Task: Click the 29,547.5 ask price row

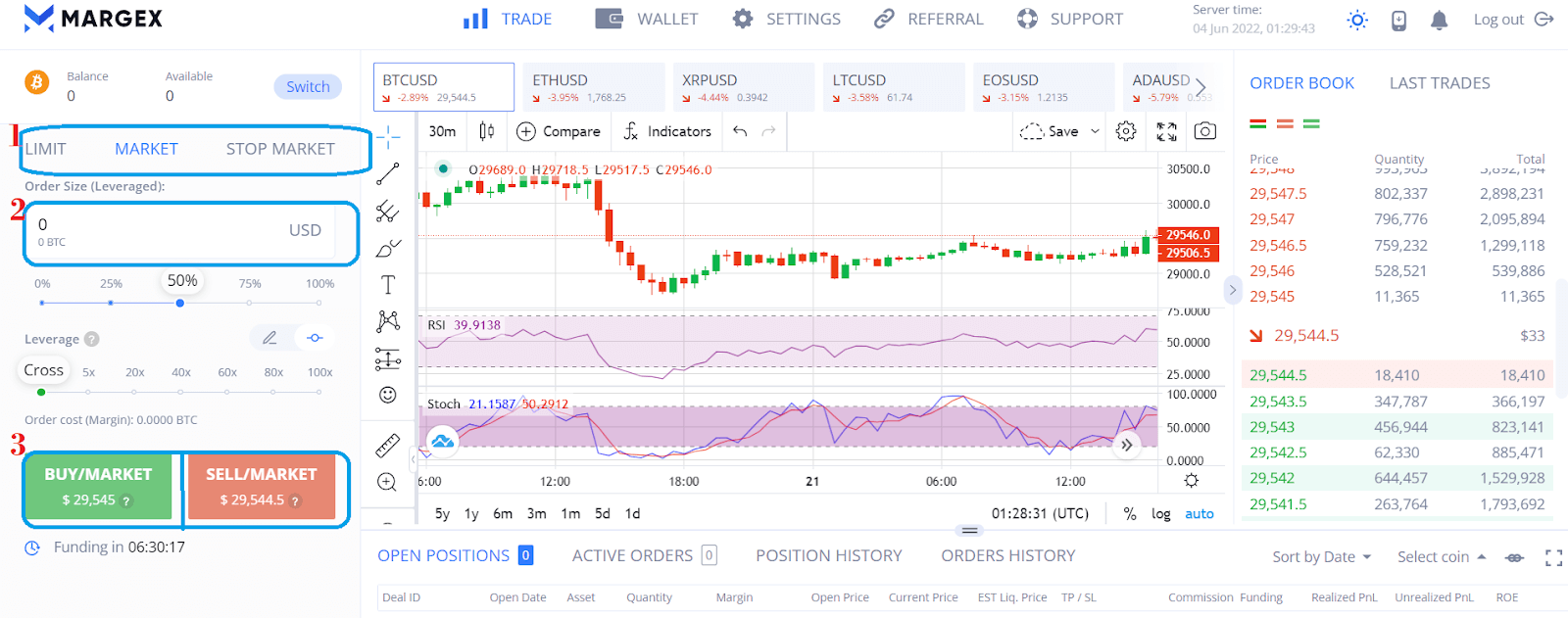Action: 1396,194
